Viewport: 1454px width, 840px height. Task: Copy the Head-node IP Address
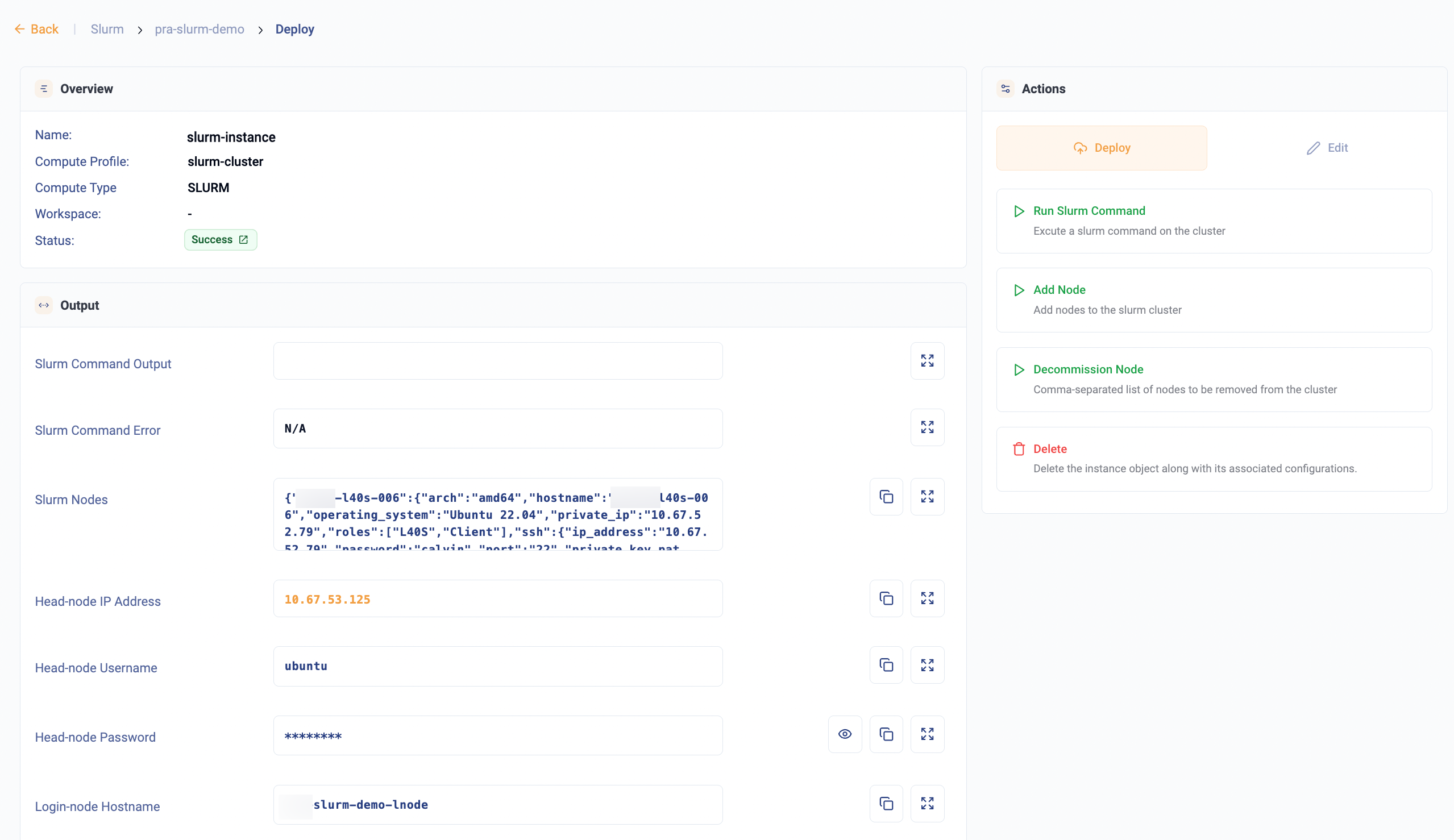click(x=886, y=598)
